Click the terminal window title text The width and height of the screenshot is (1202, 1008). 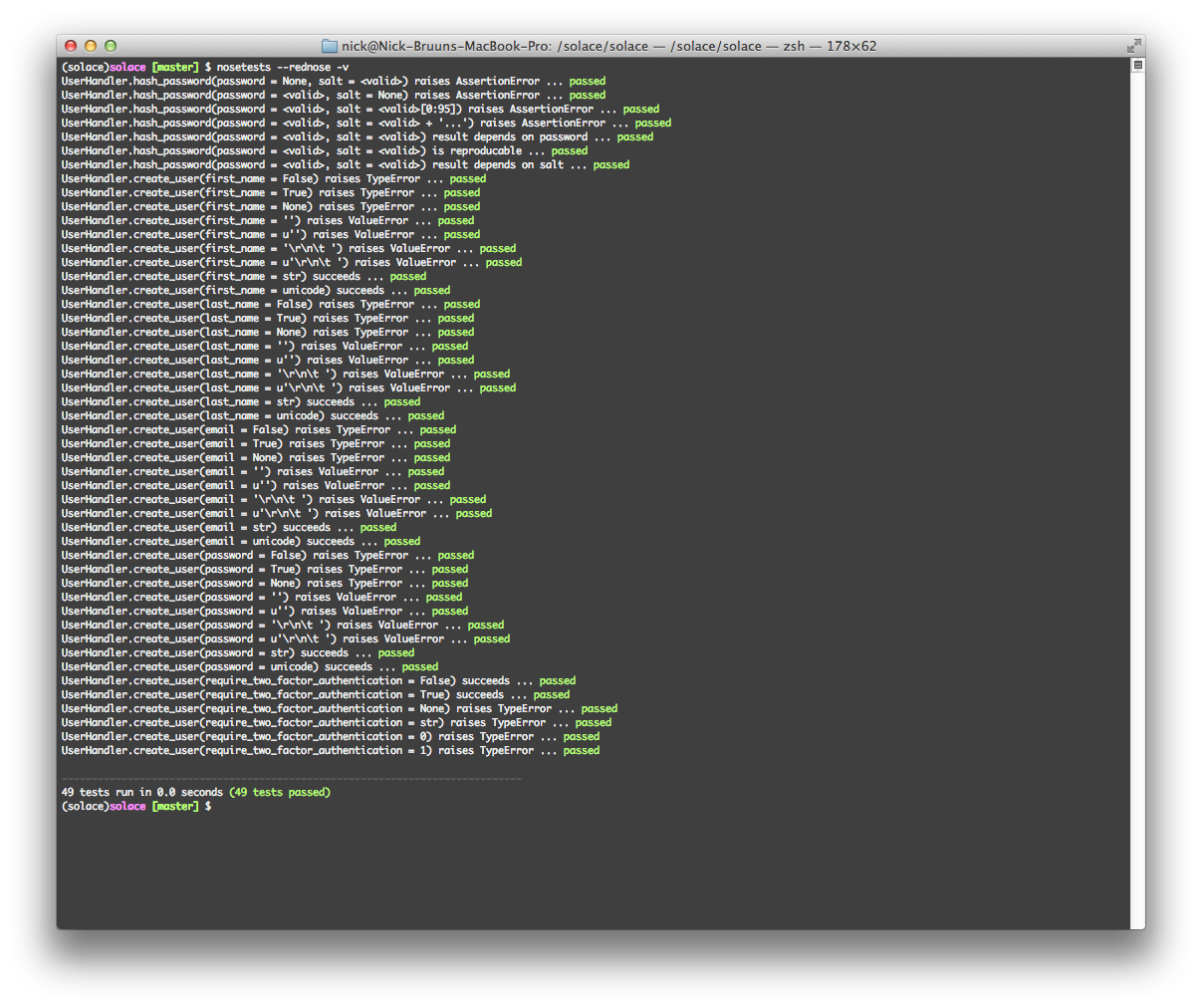pos(607,46)
